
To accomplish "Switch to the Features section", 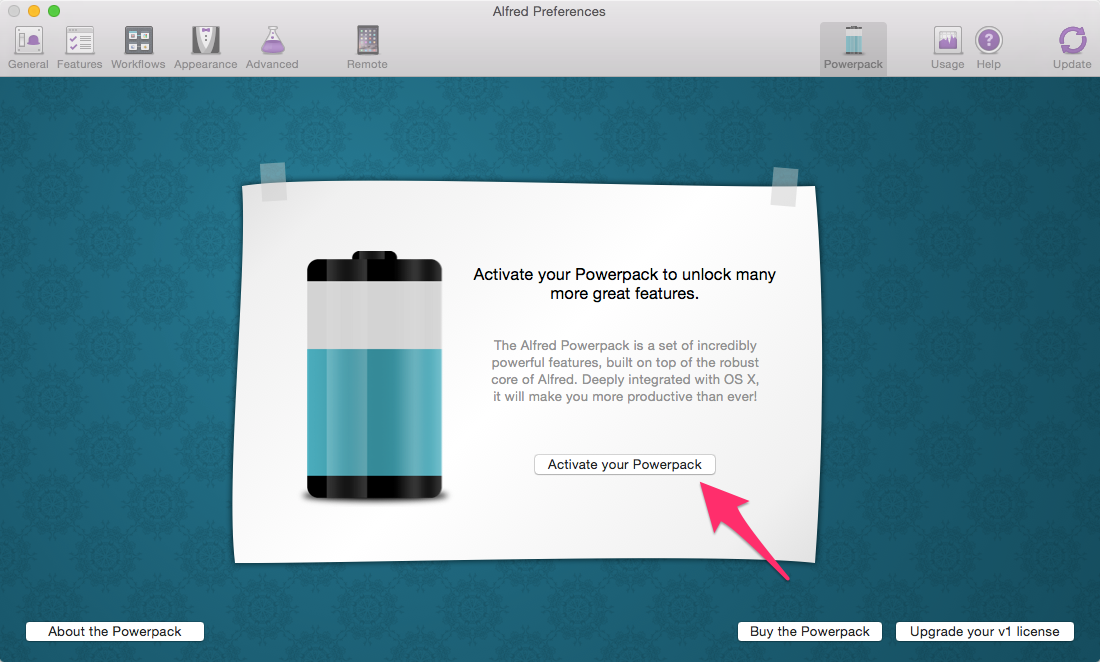I will pyautogui.click(x=79, y=48).
